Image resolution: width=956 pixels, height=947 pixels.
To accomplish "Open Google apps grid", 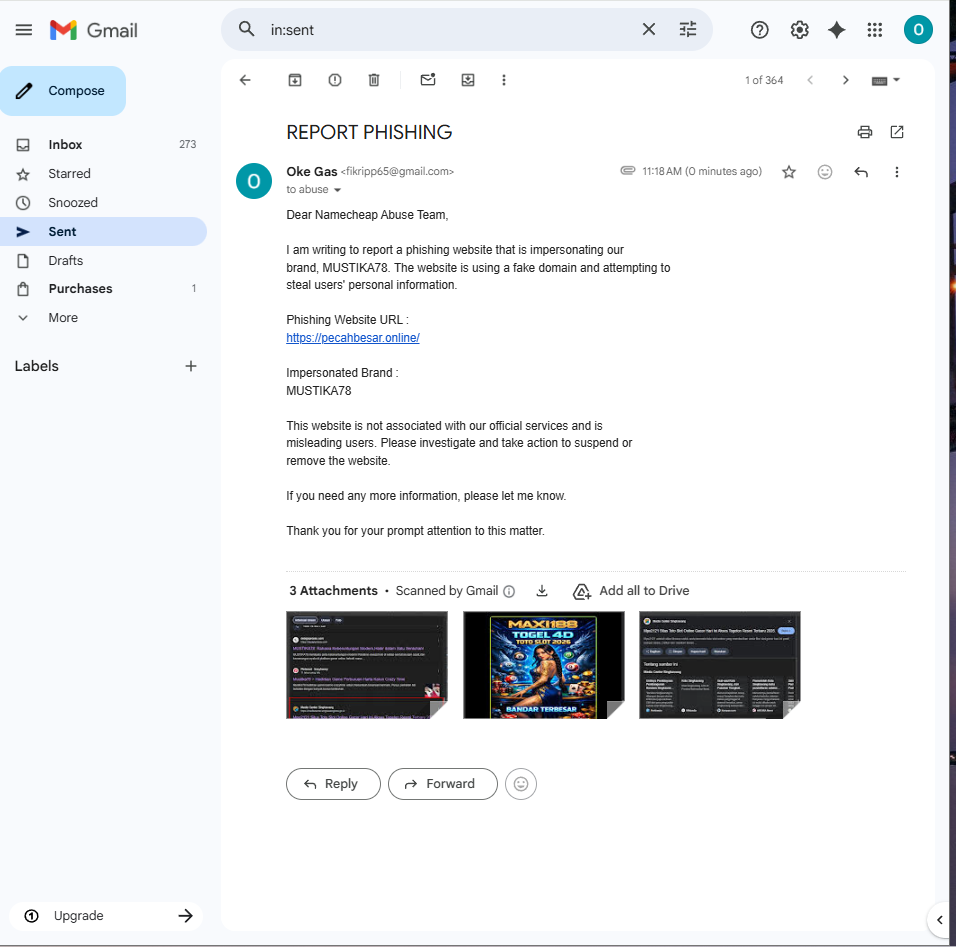I will (x=874, y=30).
